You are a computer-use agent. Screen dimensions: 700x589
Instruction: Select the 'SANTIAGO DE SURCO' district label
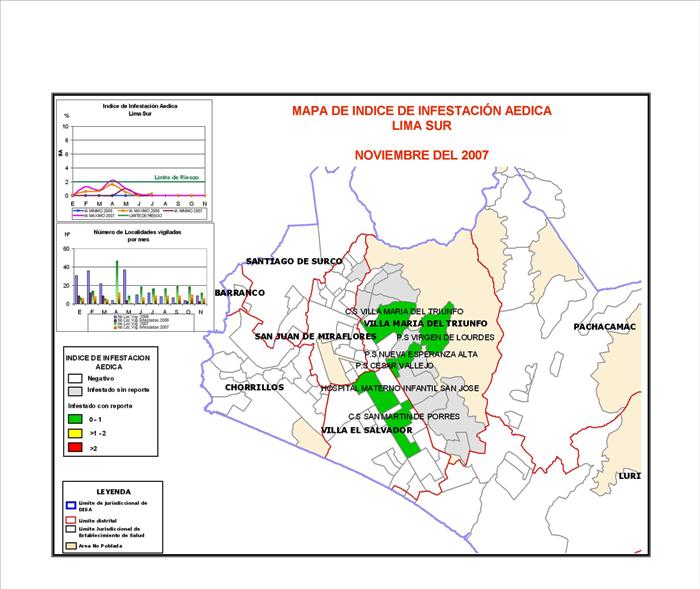[294, 261]
